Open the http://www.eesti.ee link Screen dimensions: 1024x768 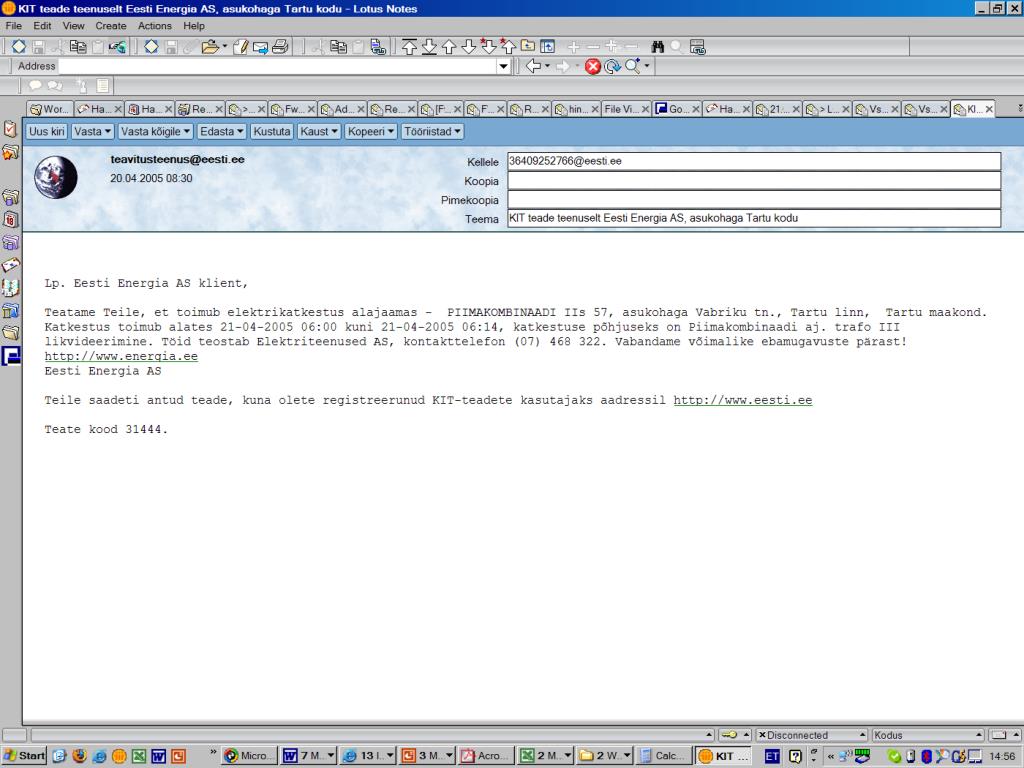click(x=743, y=400)
